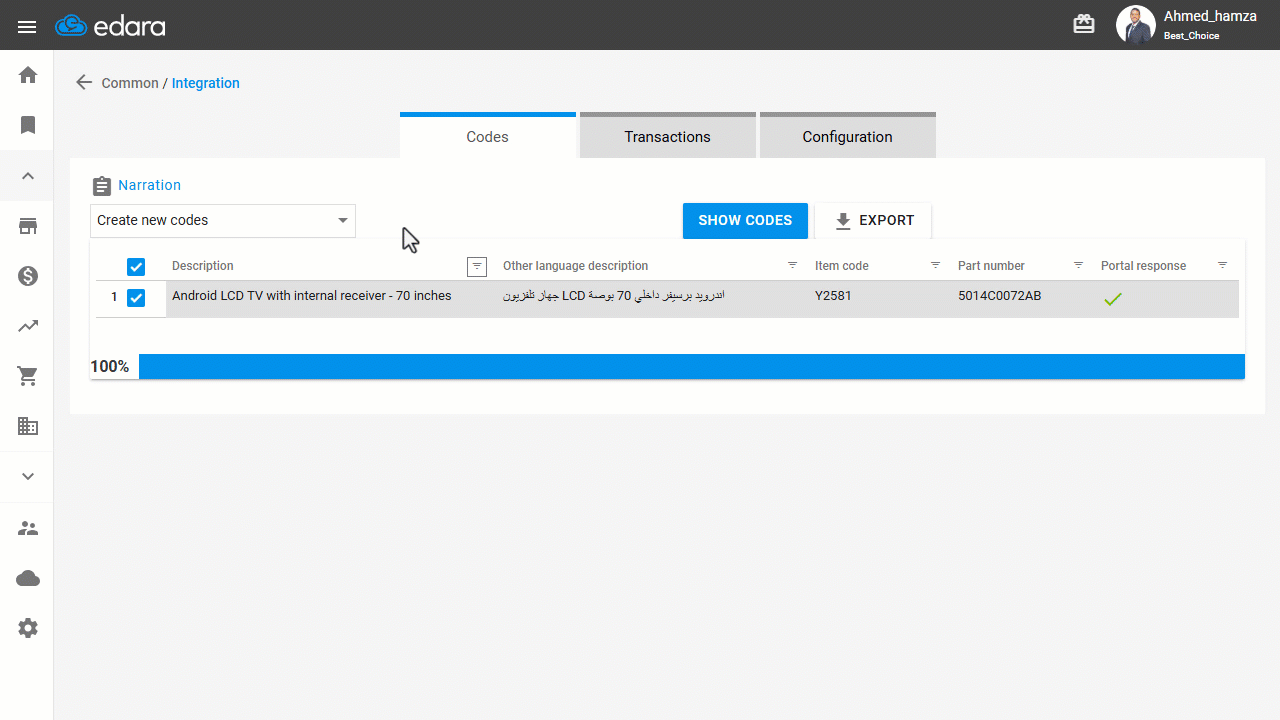Image resolution: width=1280 pixels, height=720 pixels.
Task: Sort by Part number header
Action: (991, 266)
